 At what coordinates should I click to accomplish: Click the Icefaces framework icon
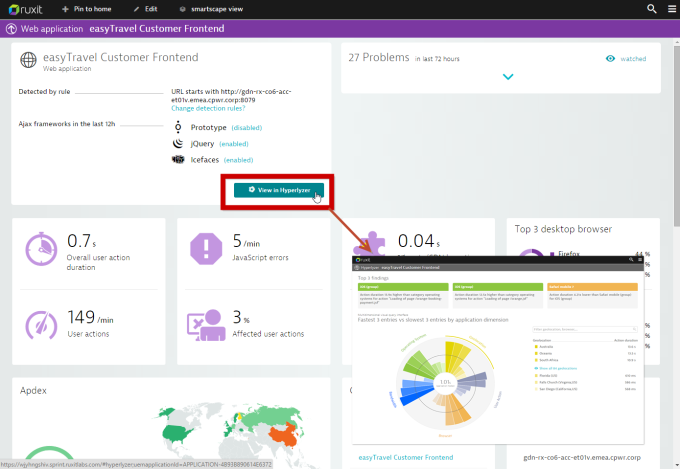click(x=178, y=159)
